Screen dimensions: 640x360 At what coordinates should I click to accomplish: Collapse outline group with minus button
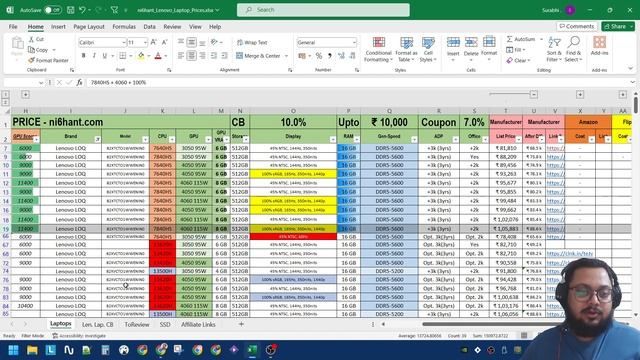click(533, 95)
